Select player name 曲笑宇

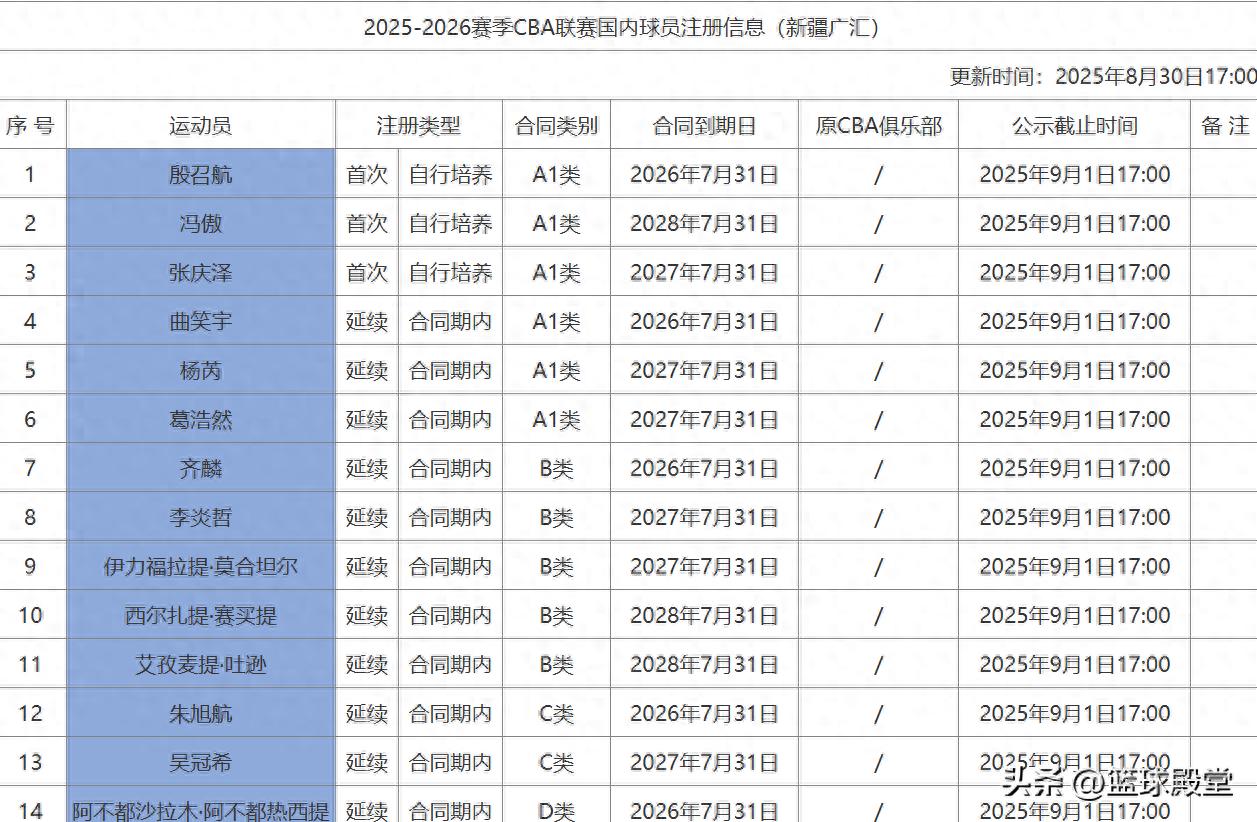pos(200,322)
